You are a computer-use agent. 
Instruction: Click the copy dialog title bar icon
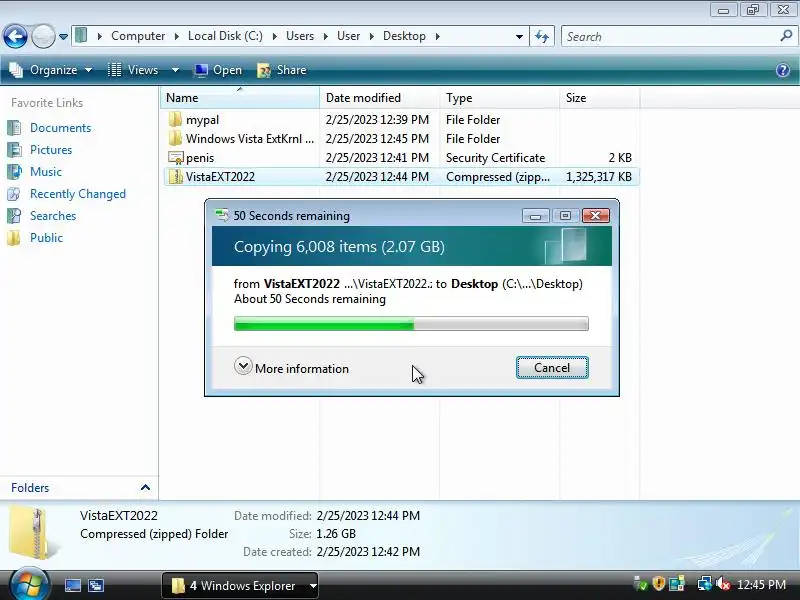click(222, 215)
